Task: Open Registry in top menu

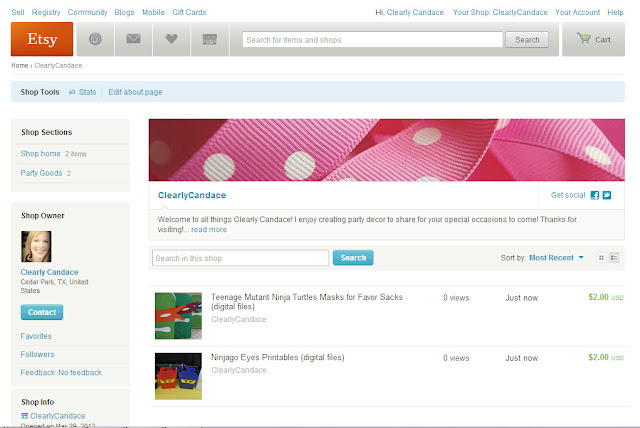Action: 46,12
